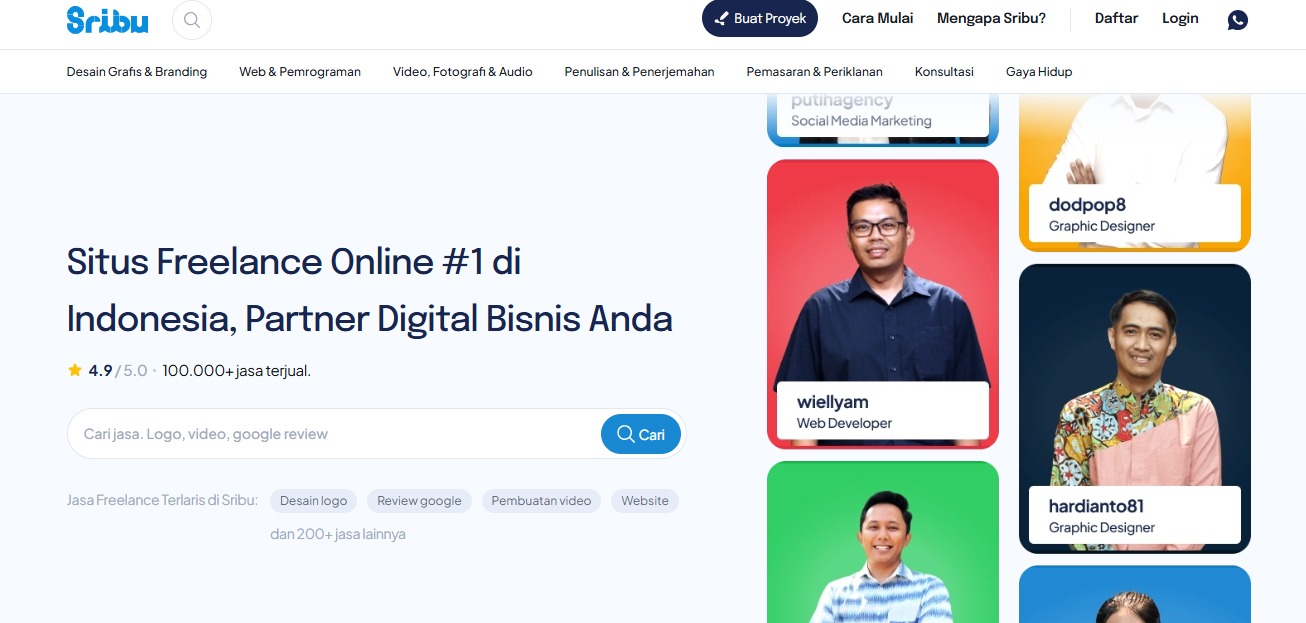Image resolution: width=1306 pixels, height=623 pixels.
Task: Open Pemasaran & Periklanan menu
Action: coord(814,72)
